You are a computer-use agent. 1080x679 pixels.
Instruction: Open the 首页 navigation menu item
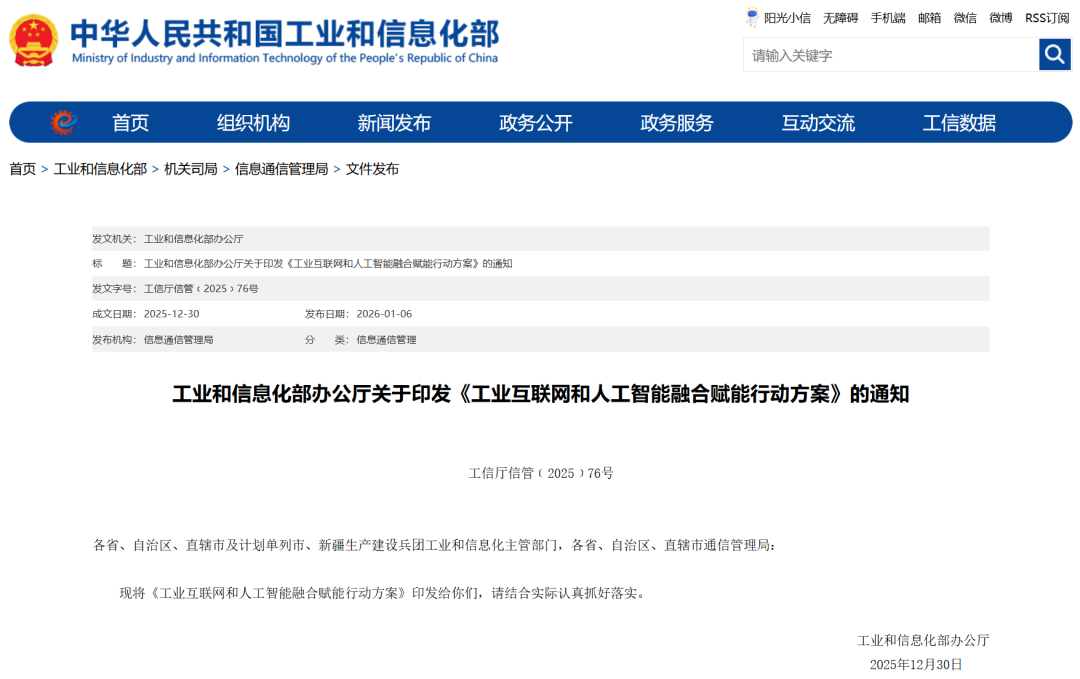coord(130,123)
